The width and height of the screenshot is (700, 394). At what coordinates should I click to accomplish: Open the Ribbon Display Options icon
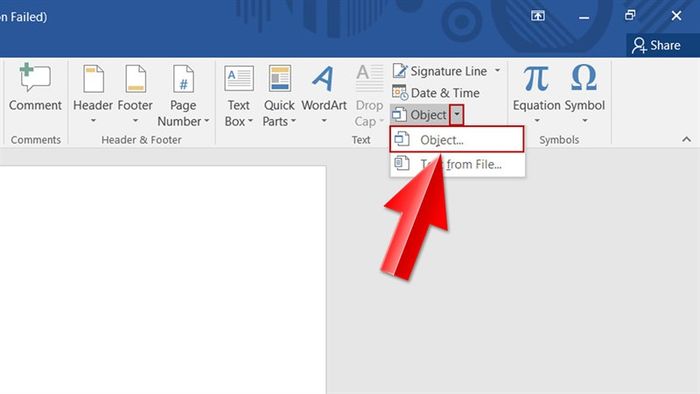pyautogui.click(x=538, y=16)
